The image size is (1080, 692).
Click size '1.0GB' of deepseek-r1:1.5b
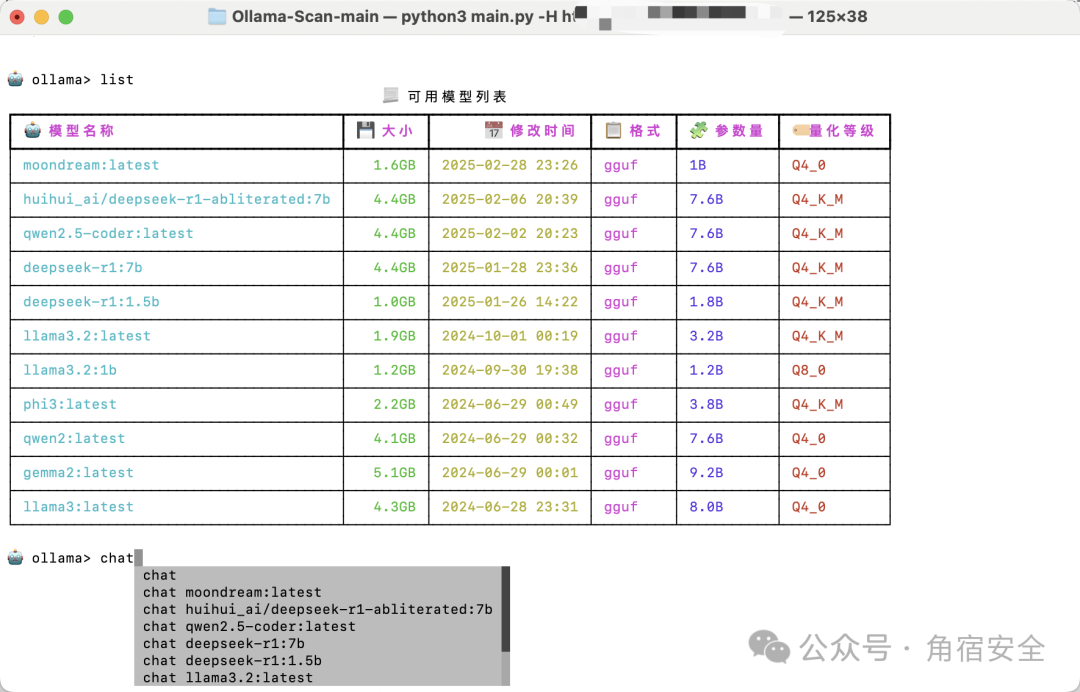395,302
